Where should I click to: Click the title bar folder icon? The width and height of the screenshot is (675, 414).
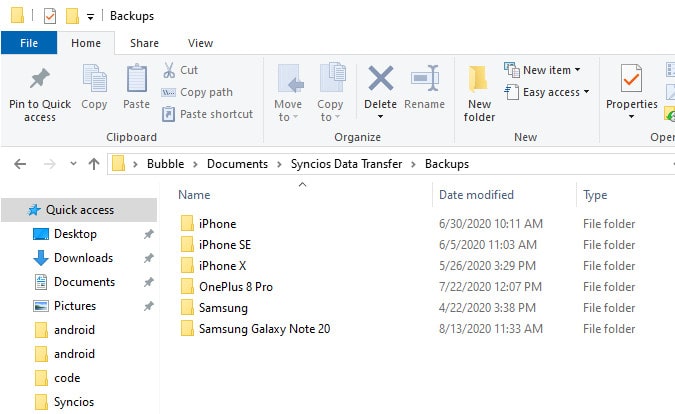pos(18,15)
